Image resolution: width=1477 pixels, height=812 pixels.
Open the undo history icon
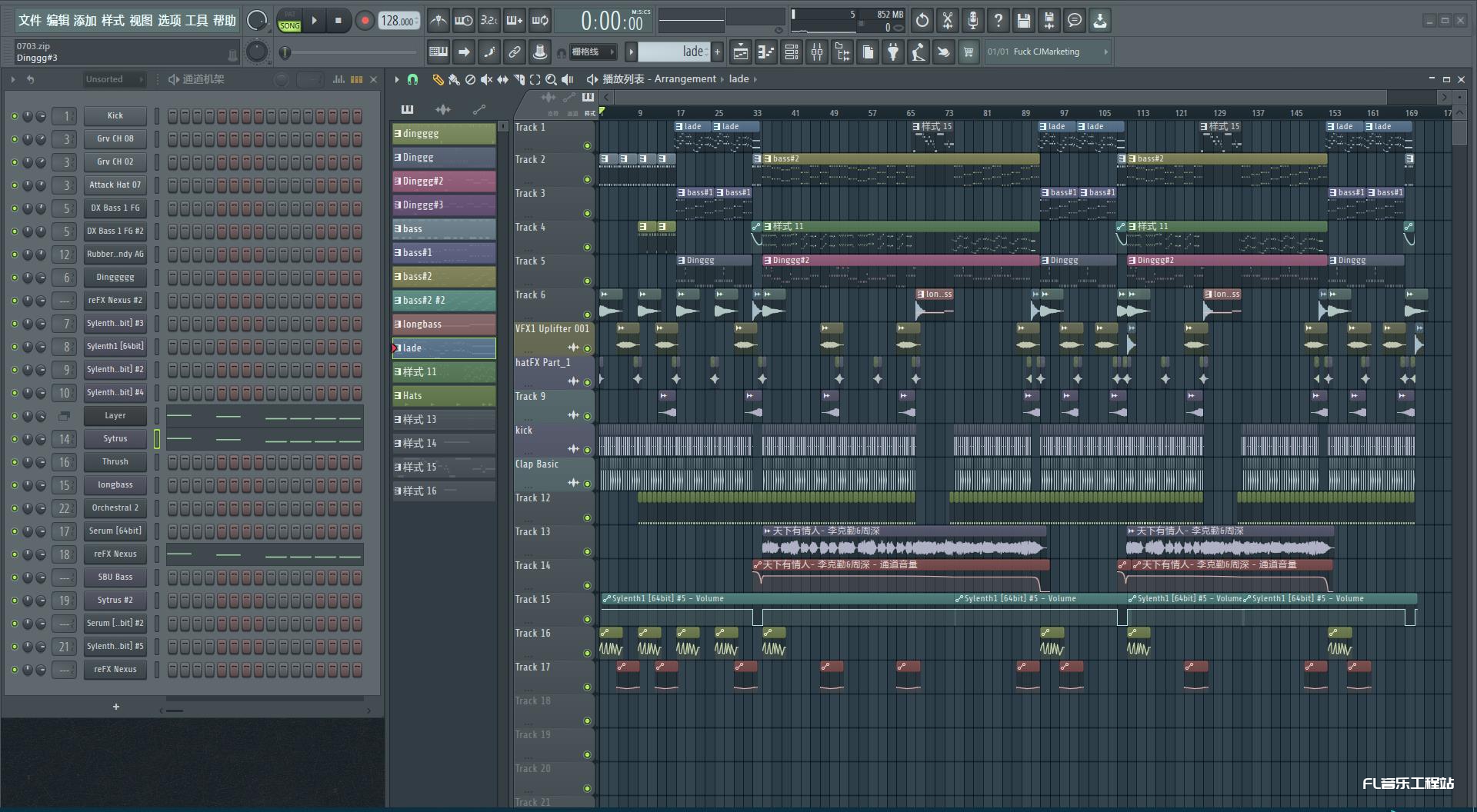[922, 21]
